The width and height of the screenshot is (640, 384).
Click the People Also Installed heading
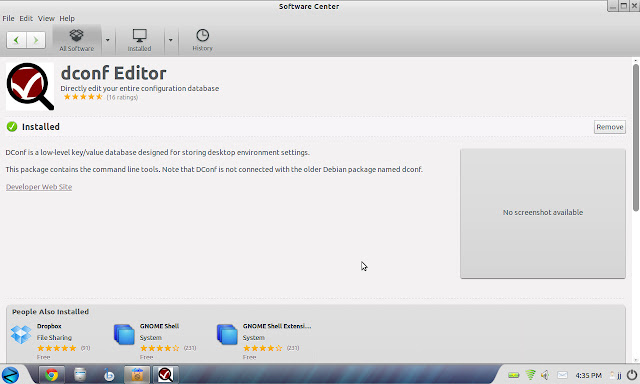[50, 312]
